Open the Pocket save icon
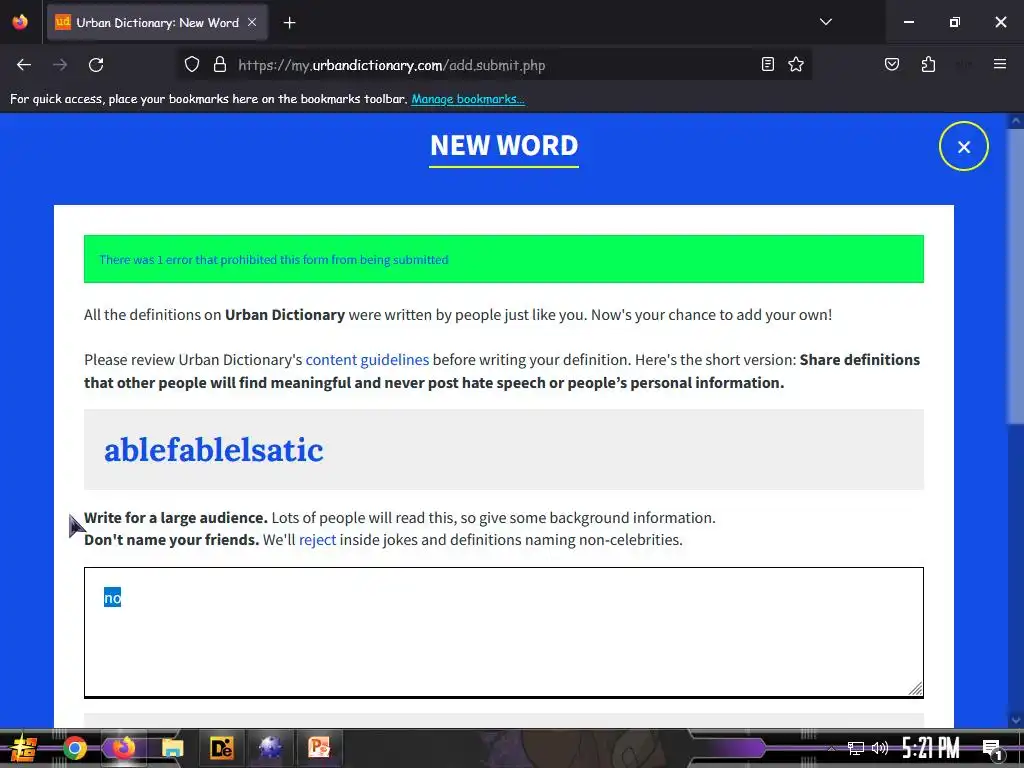The height and width of the screenshot is (768, 1024). click(x=892, y=64)
